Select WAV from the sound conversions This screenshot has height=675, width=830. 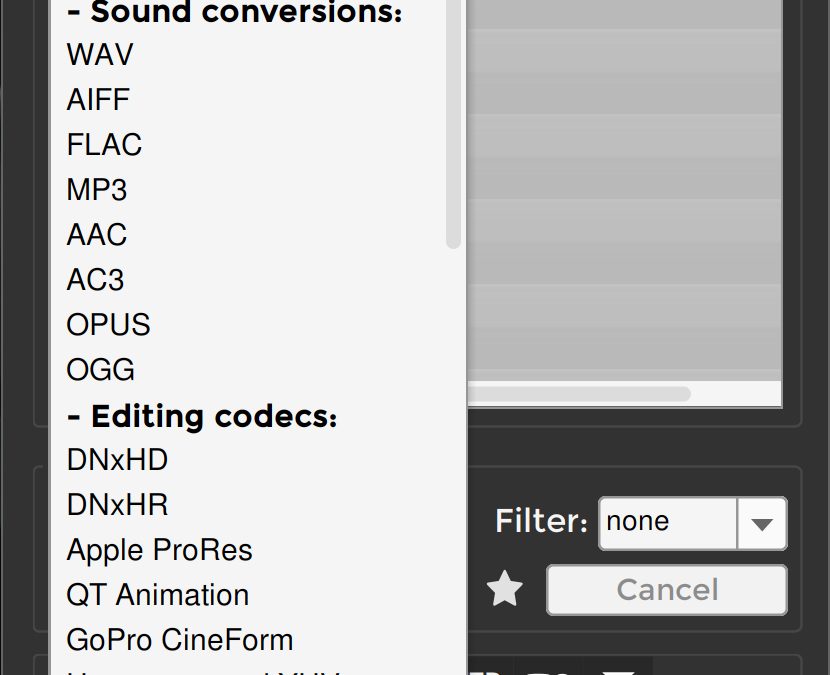click(x=100, y=55)
